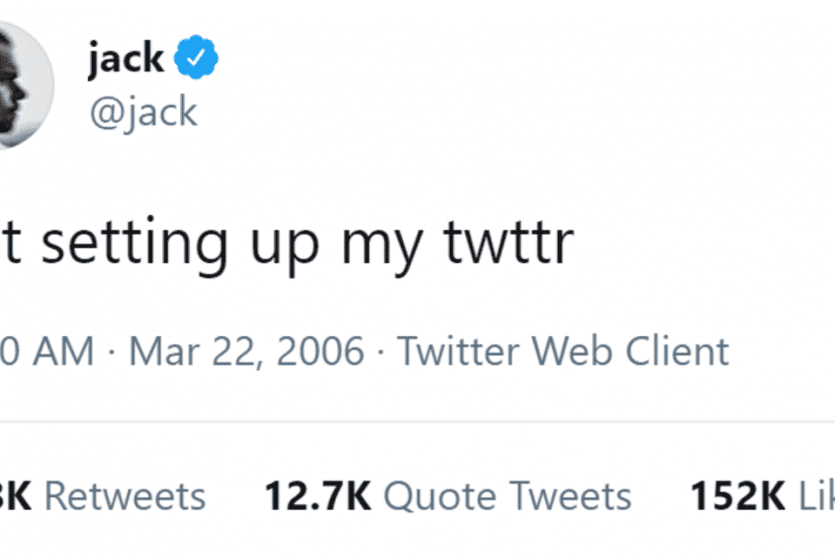This screenshot has width=835, height=558.
Task: Open the @jack handle link
Action: 143,112
